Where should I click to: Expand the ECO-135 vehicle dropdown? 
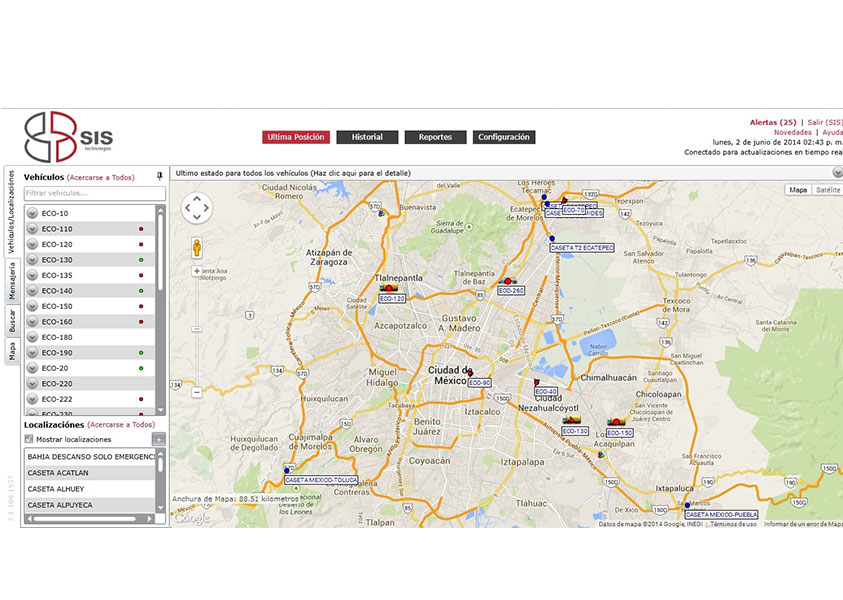click(32, 275)
